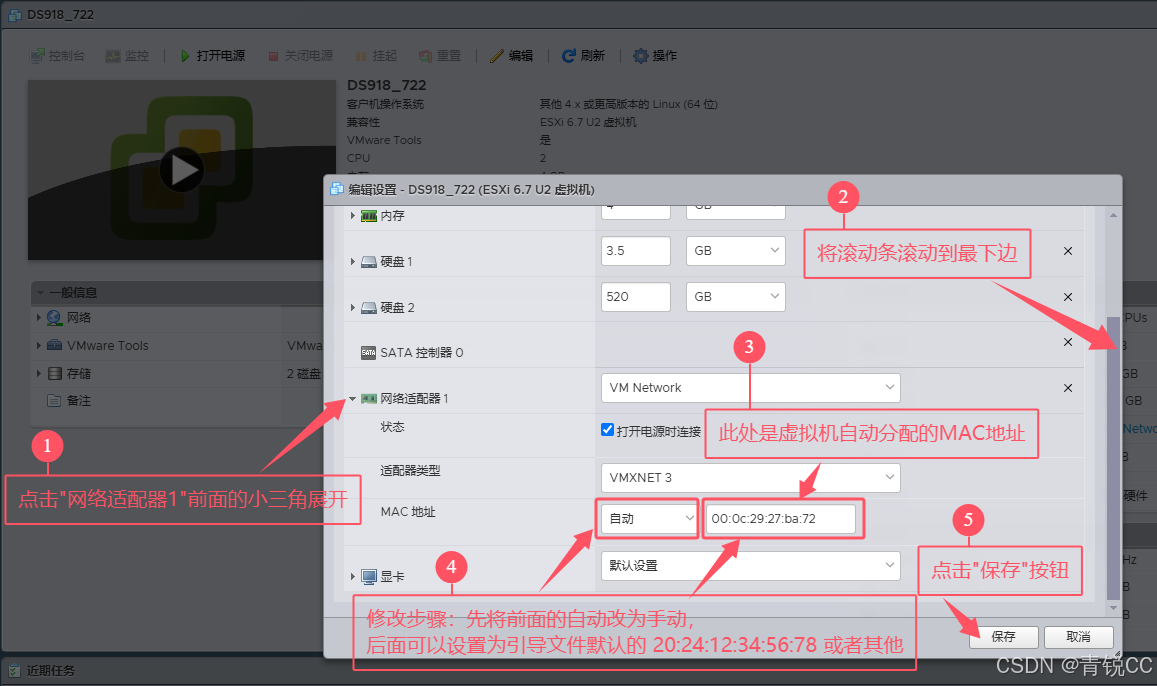Click the Hard disk 1 size field 3.5

click(635, 251)
